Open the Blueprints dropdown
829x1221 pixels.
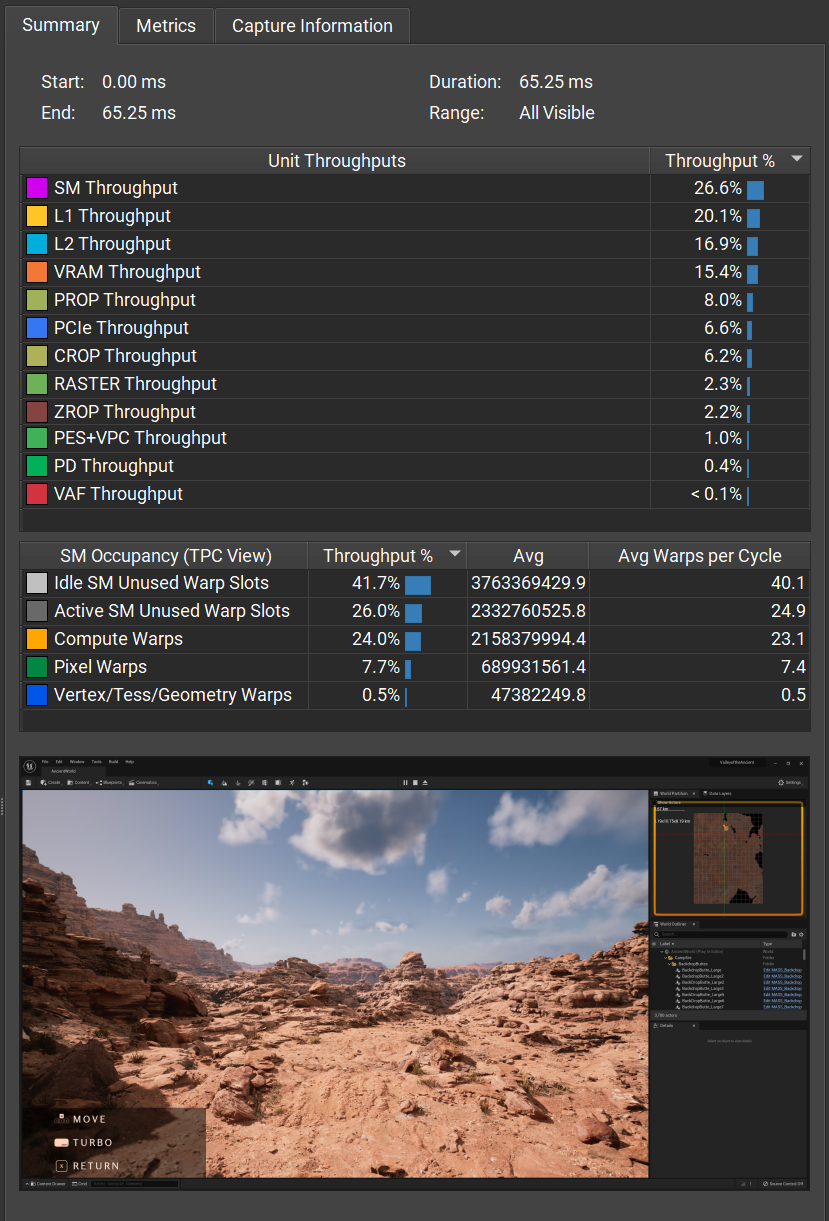111,783
